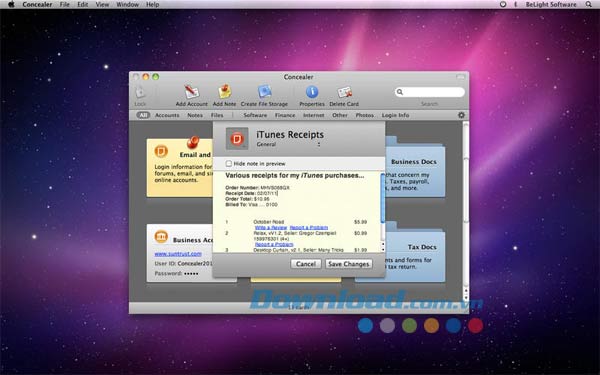The width and height of the screenshot is (600, 375).
Task: Open the Edit menu
Action: pyautogui.click(x=82, y=5)
